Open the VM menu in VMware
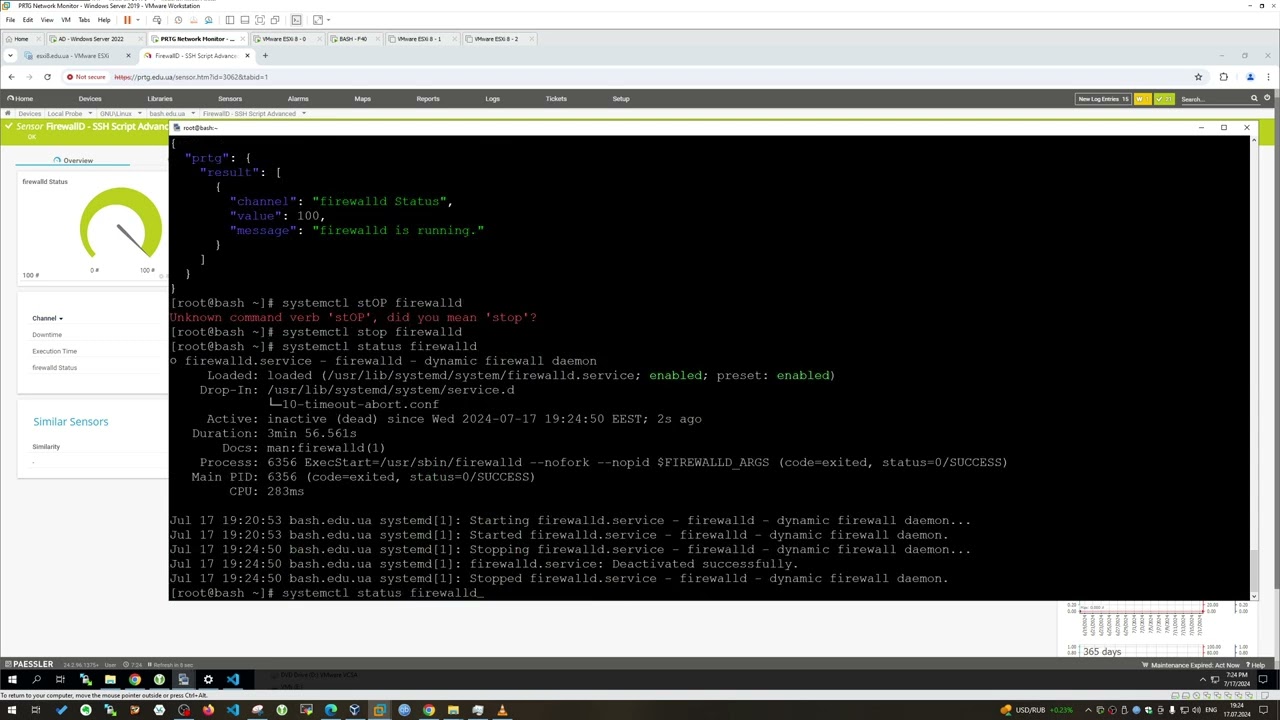This screenshot has width=1280, height=720. pyautogui.click(x=66, y=20)
